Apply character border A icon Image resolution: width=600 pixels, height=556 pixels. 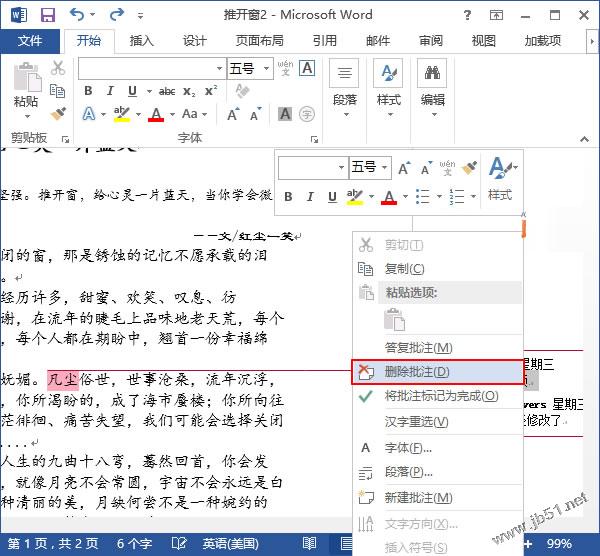pos(307,68)
